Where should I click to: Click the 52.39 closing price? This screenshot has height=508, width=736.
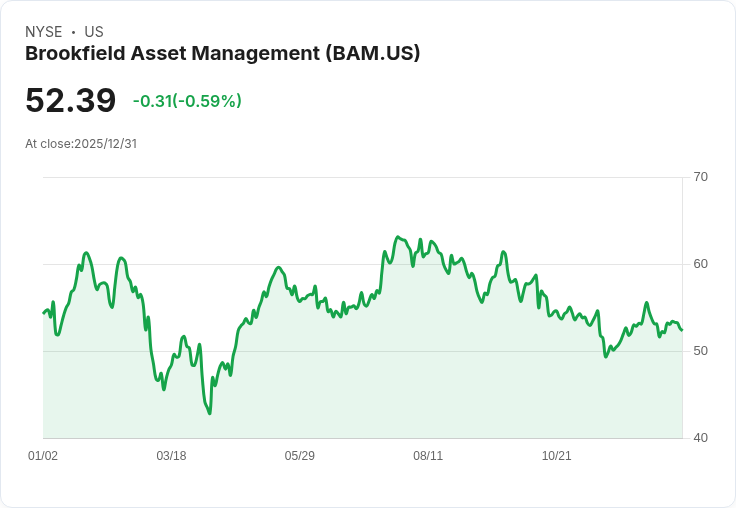click(70, 100)
